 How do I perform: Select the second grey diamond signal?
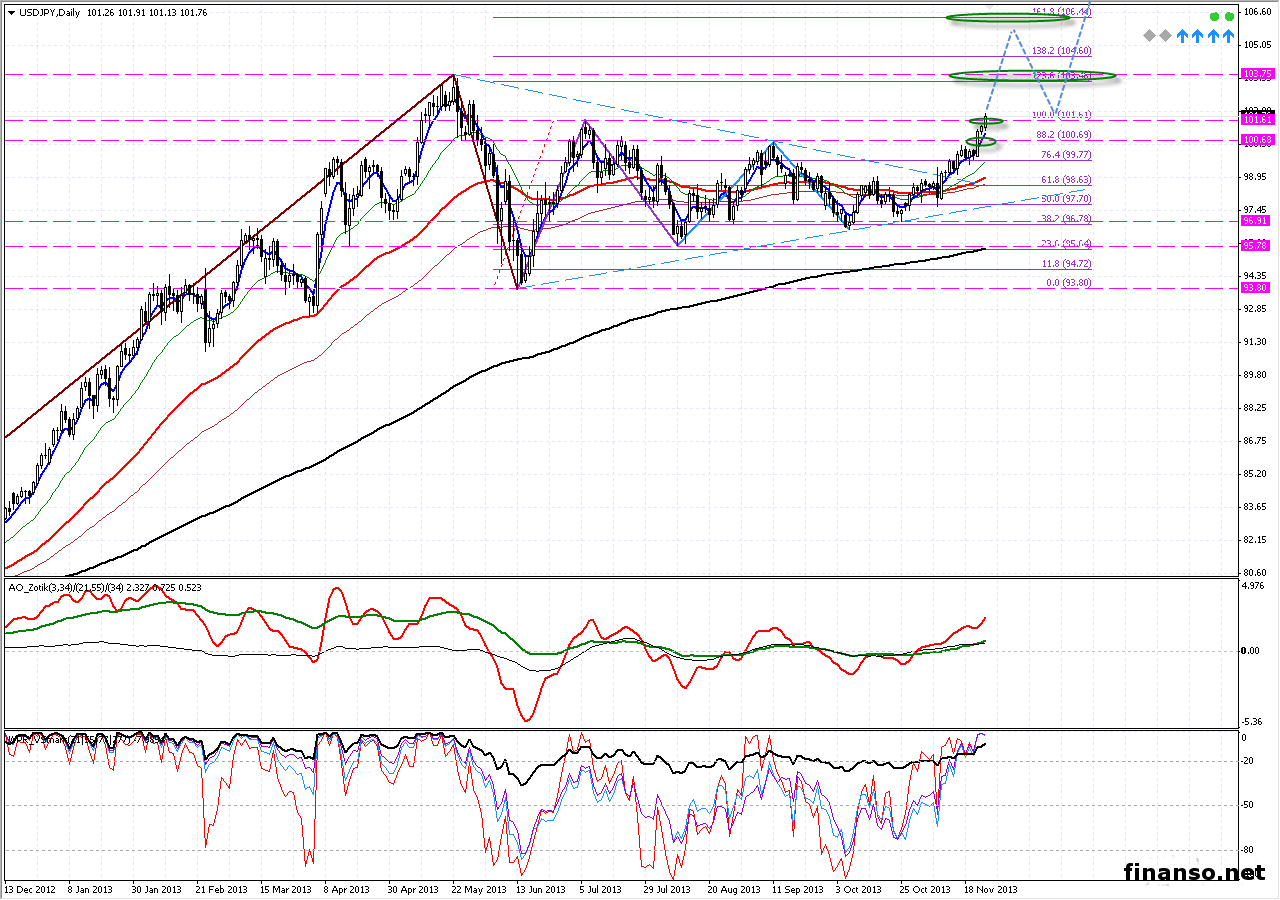coord(1166,35)
